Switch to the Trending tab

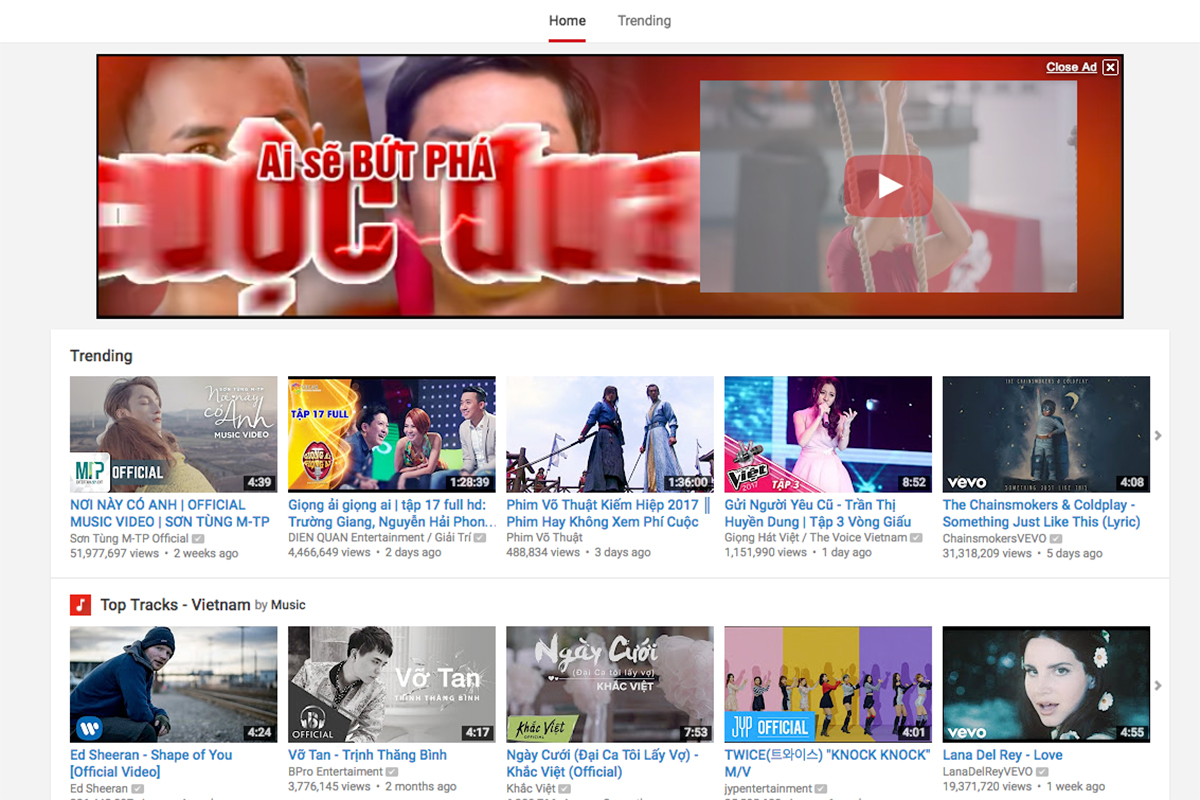(x=644, y=20)
